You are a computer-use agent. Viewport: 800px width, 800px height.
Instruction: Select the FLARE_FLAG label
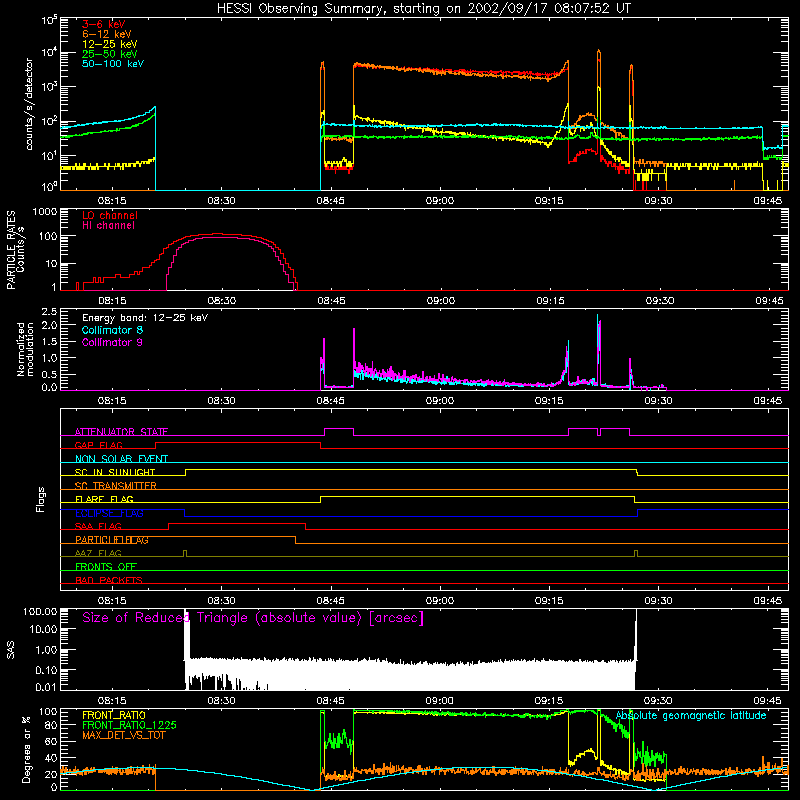(x=104, y=499)
